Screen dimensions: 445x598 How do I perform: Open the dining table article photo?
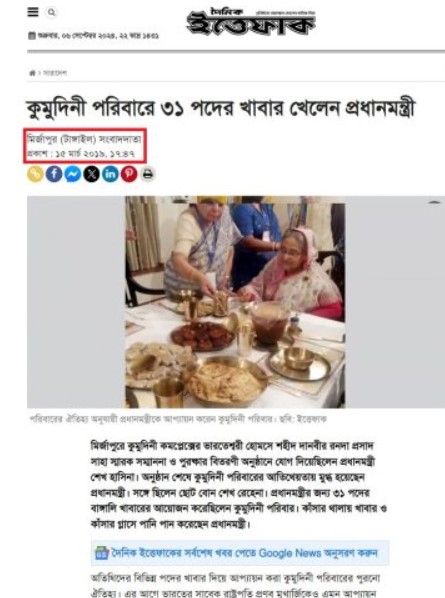[x=235, y=302]
